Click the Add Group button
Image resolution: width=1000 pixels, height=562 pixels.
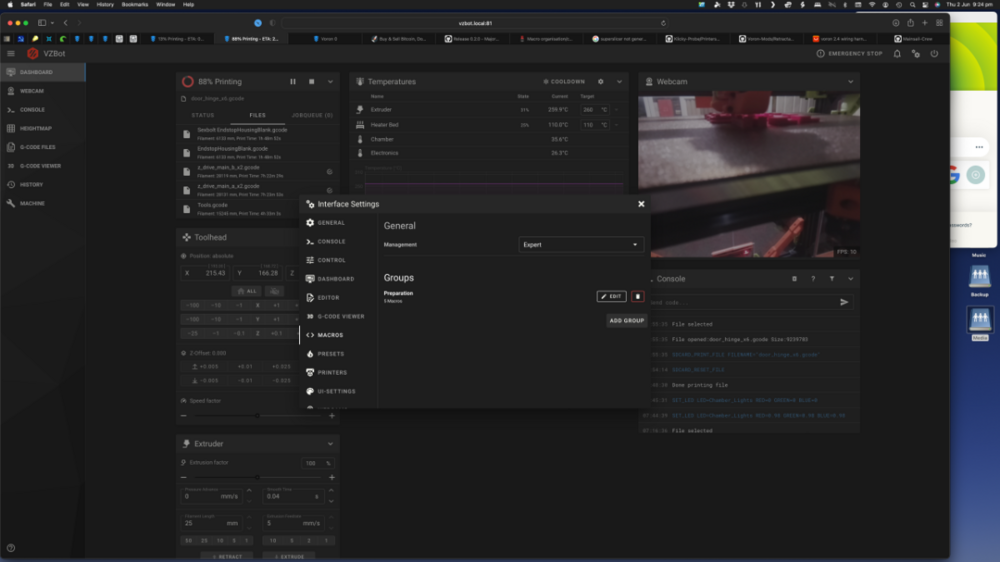click(626, 321)
